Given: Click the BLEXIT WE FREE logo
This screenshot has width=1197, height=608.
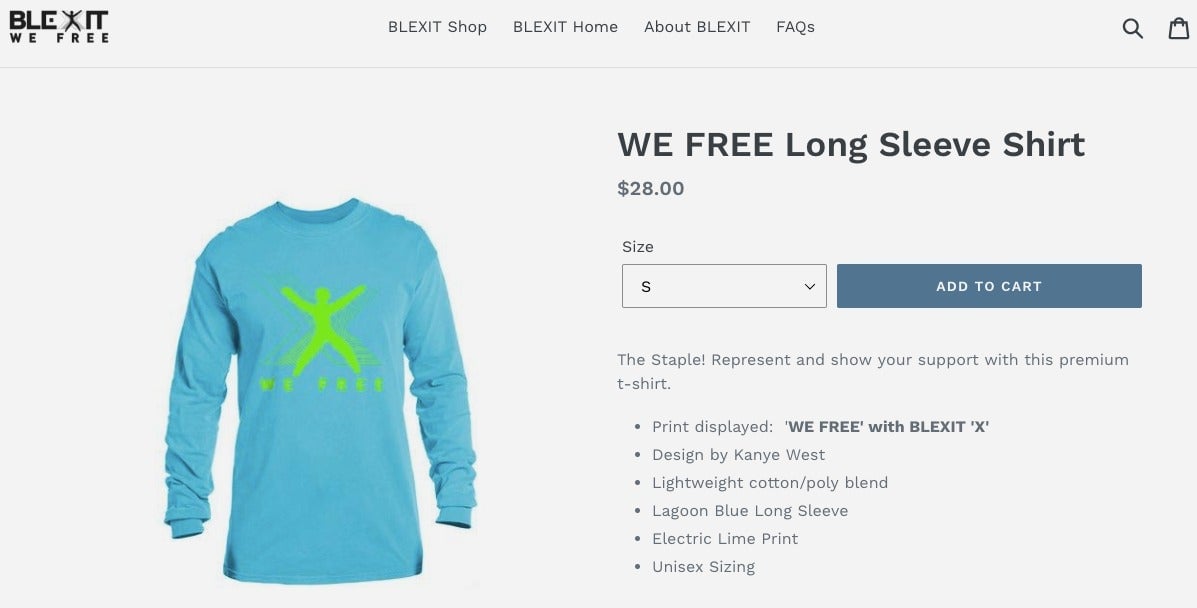Looking at the screenshot, I should 59,27.
